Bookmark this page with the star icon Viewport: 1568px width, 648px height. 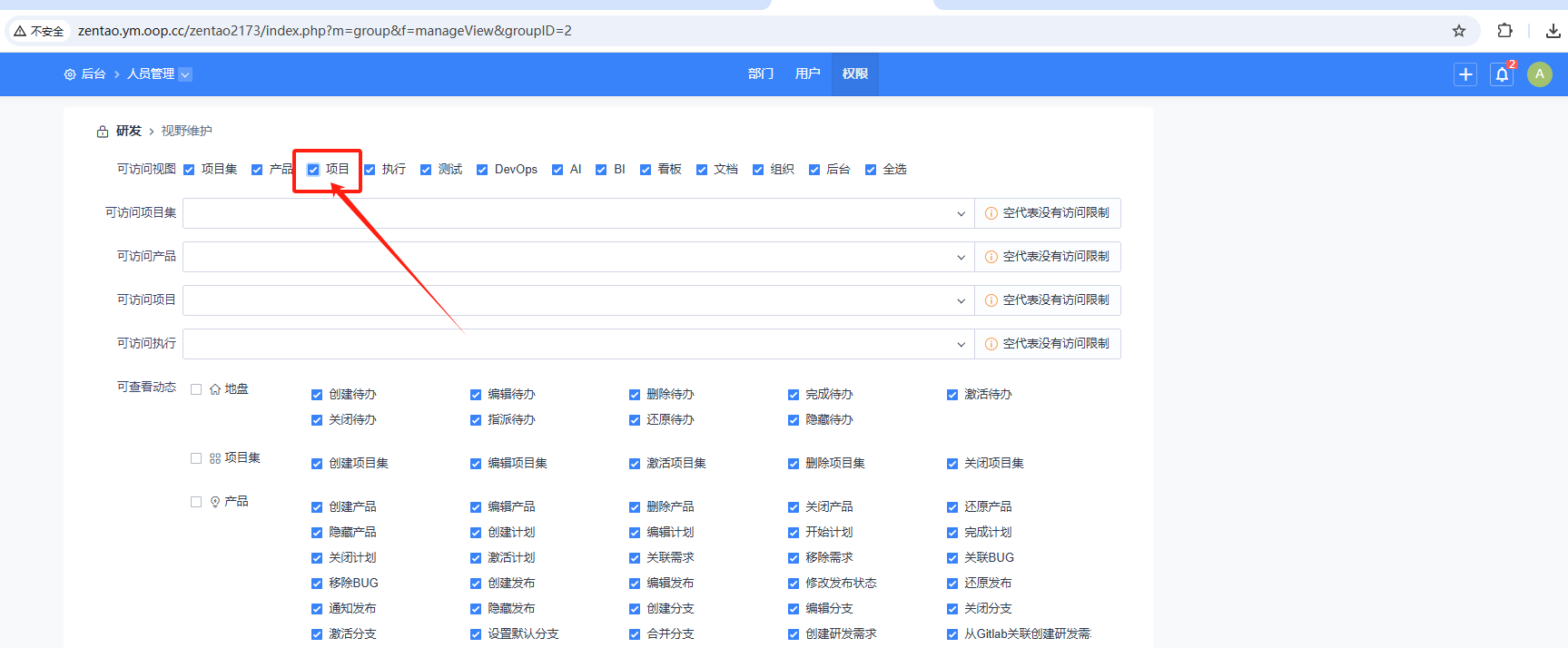(x=1459, y=31)
